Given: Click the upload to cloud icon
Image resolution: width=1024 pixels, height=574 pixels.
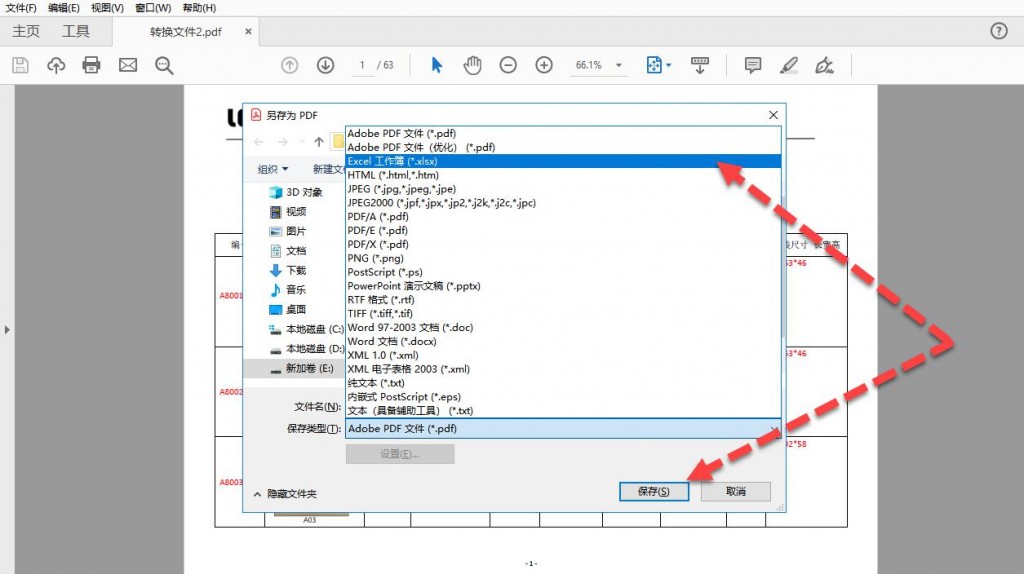Looking at the screenshot, I should [x=56, y=65].
